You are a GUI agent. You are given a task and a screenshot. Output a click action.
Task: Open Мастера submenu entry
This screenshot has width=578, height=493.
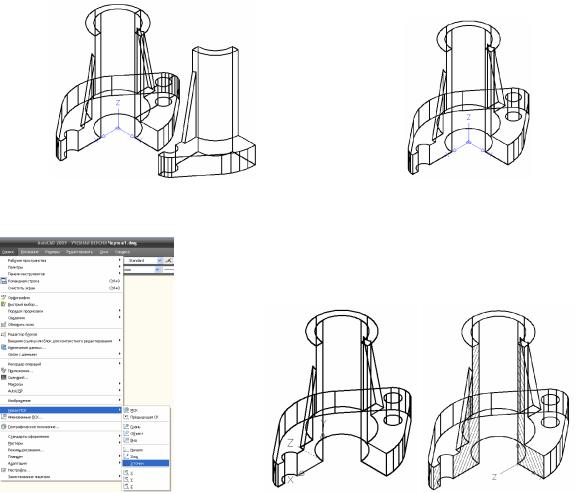click(61, 443)
